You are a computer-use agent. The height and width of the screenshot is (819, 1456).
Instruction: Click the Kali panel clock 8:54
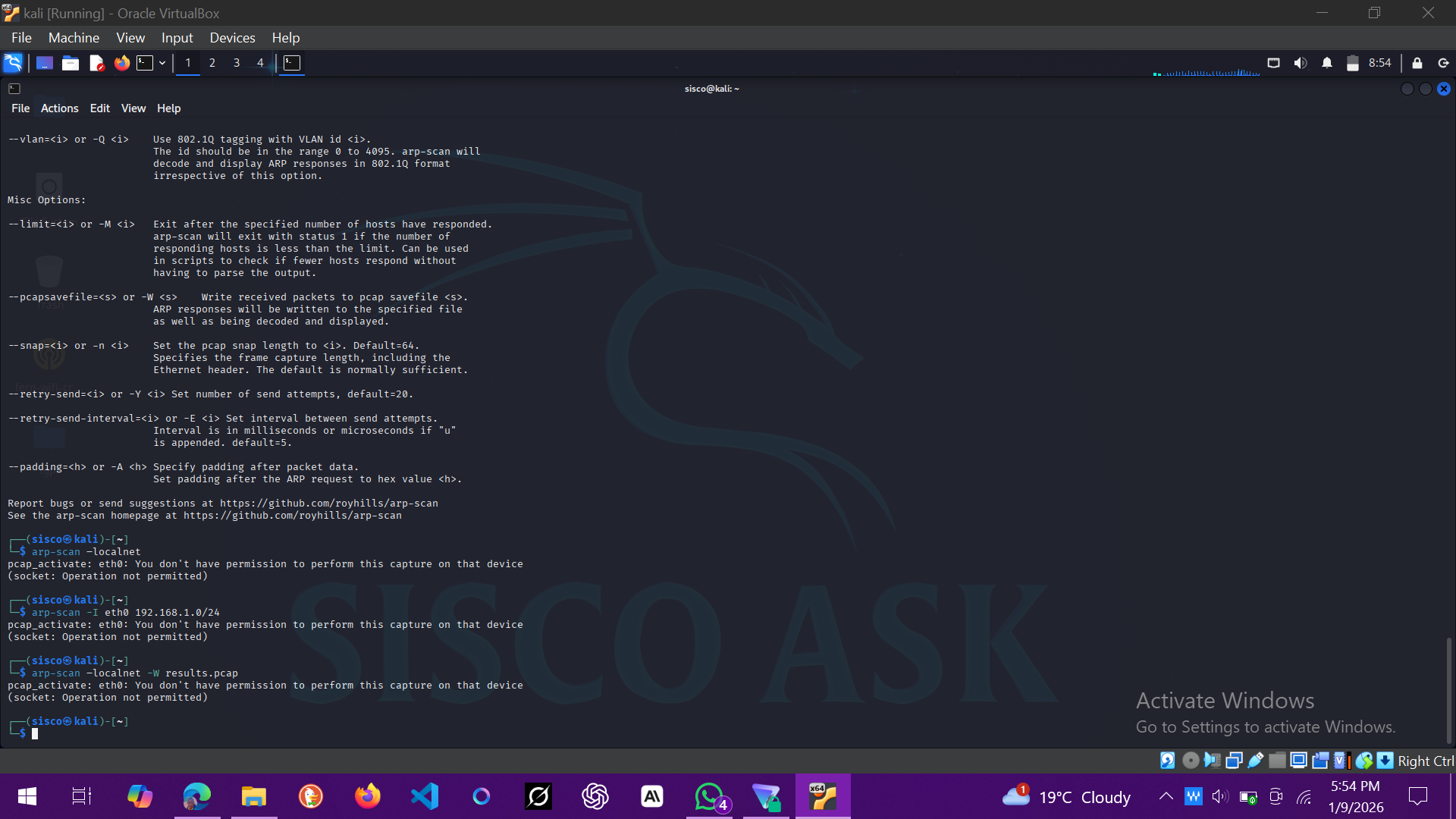tap(1379, 63)
